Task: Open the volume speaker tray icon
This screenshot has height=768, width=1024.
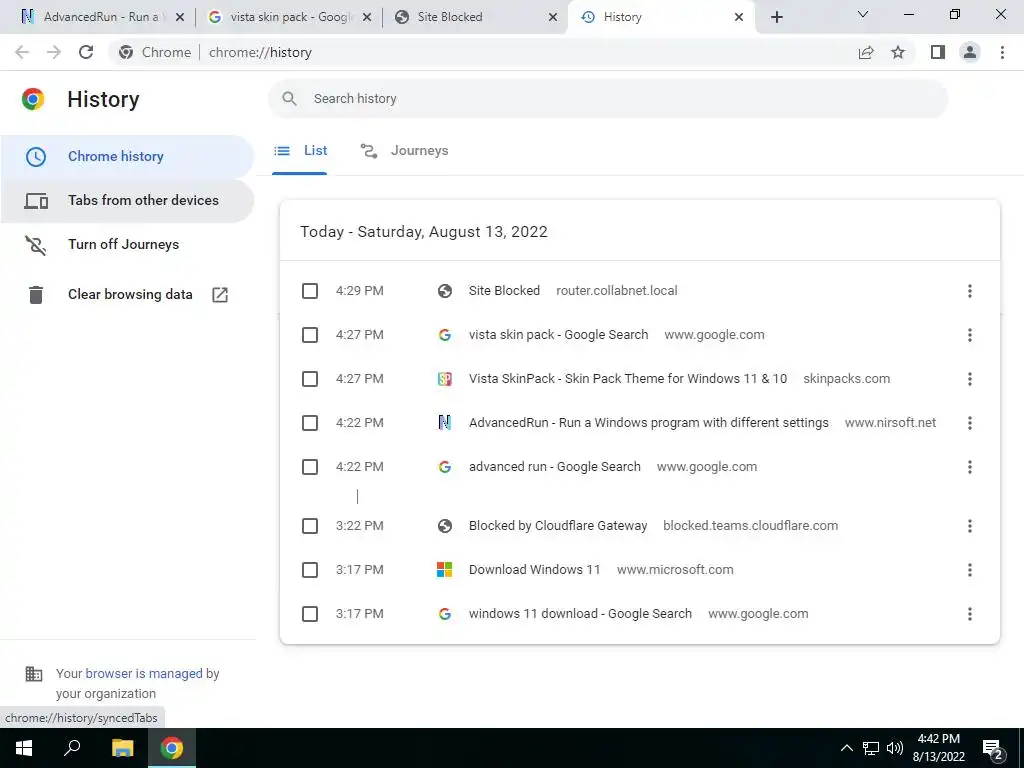Action: pos(895,748)
